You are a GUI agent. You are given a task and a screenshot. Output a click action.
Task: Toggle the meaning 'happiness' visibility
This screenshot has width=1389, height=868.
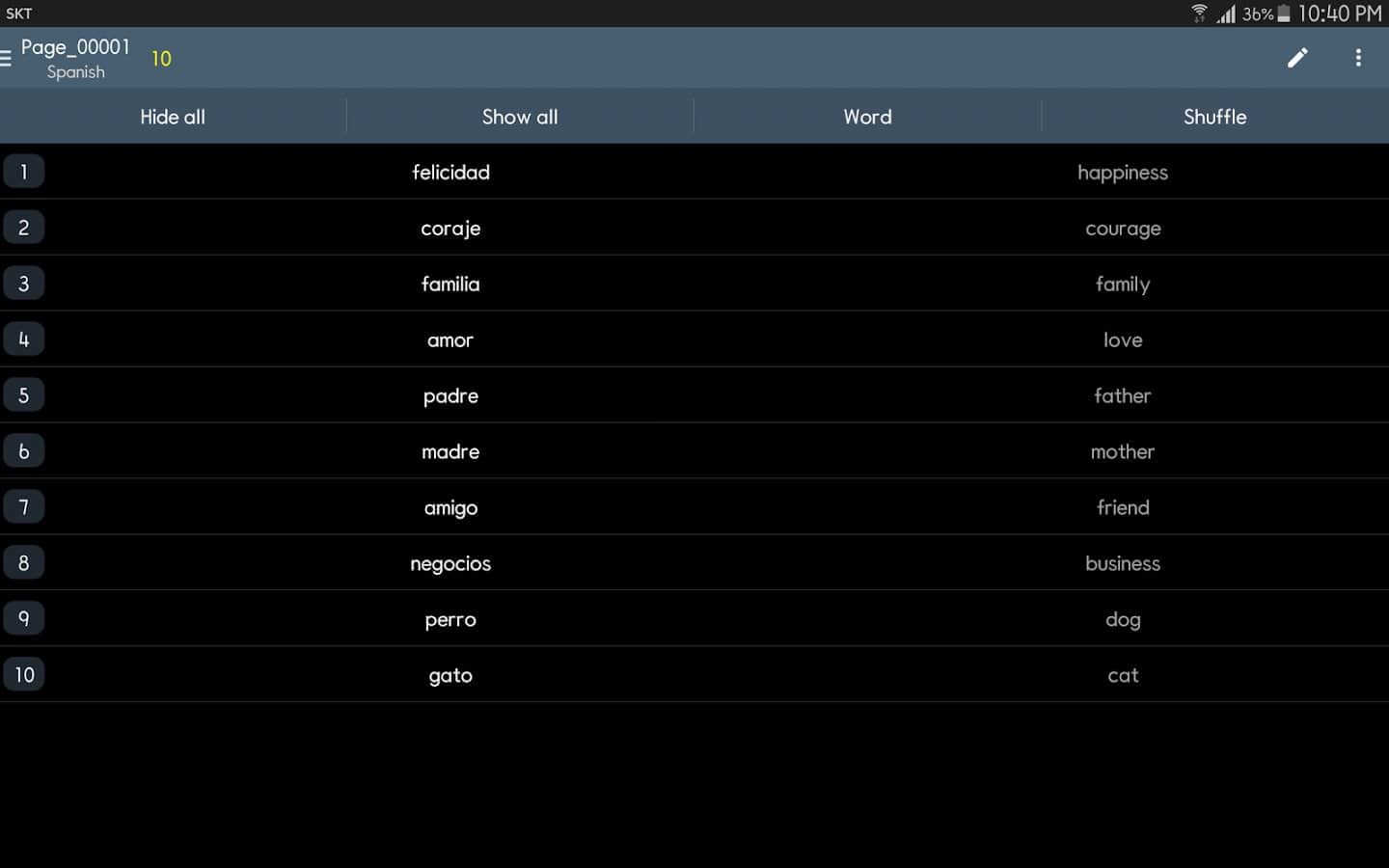(1122, 173)
